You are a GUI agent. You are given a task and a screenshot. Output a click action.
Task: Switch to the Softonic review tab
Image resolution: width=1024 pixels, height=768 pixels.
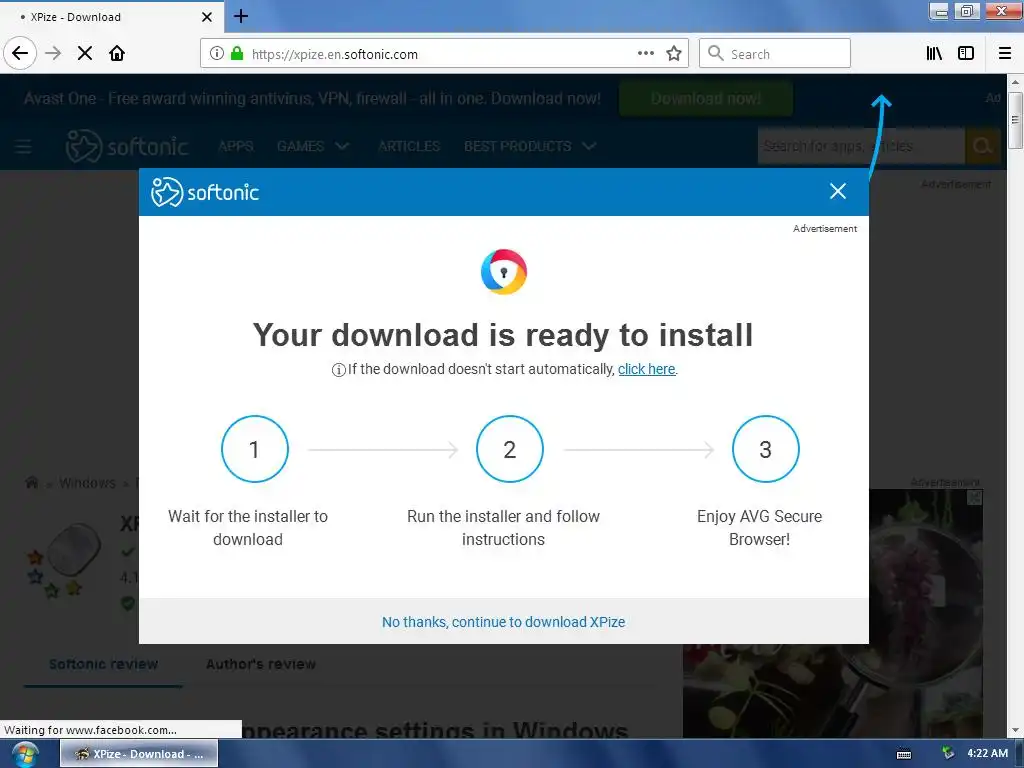103,664
